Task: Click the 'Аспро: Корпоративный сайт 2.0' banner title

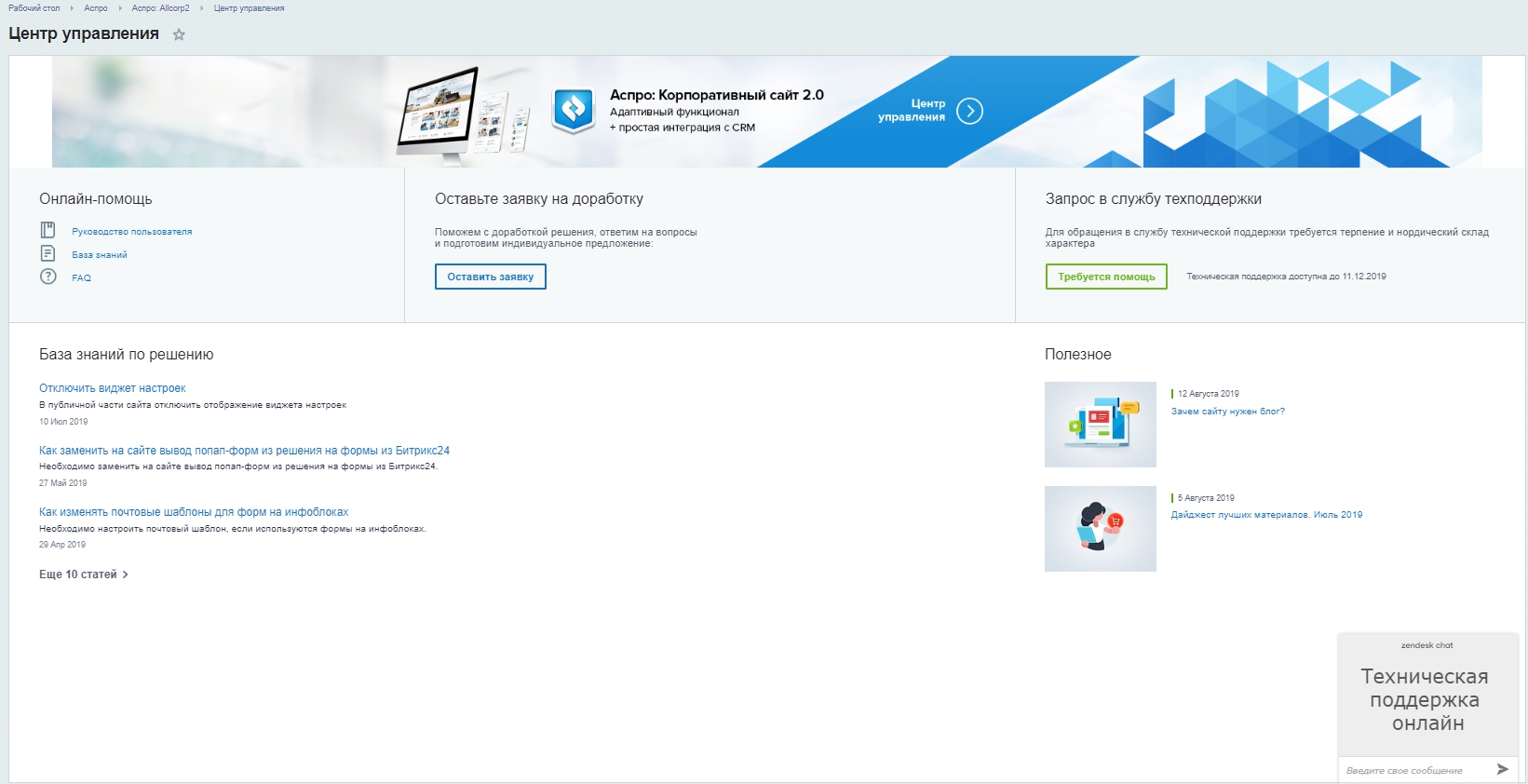Action: [717, 95]
